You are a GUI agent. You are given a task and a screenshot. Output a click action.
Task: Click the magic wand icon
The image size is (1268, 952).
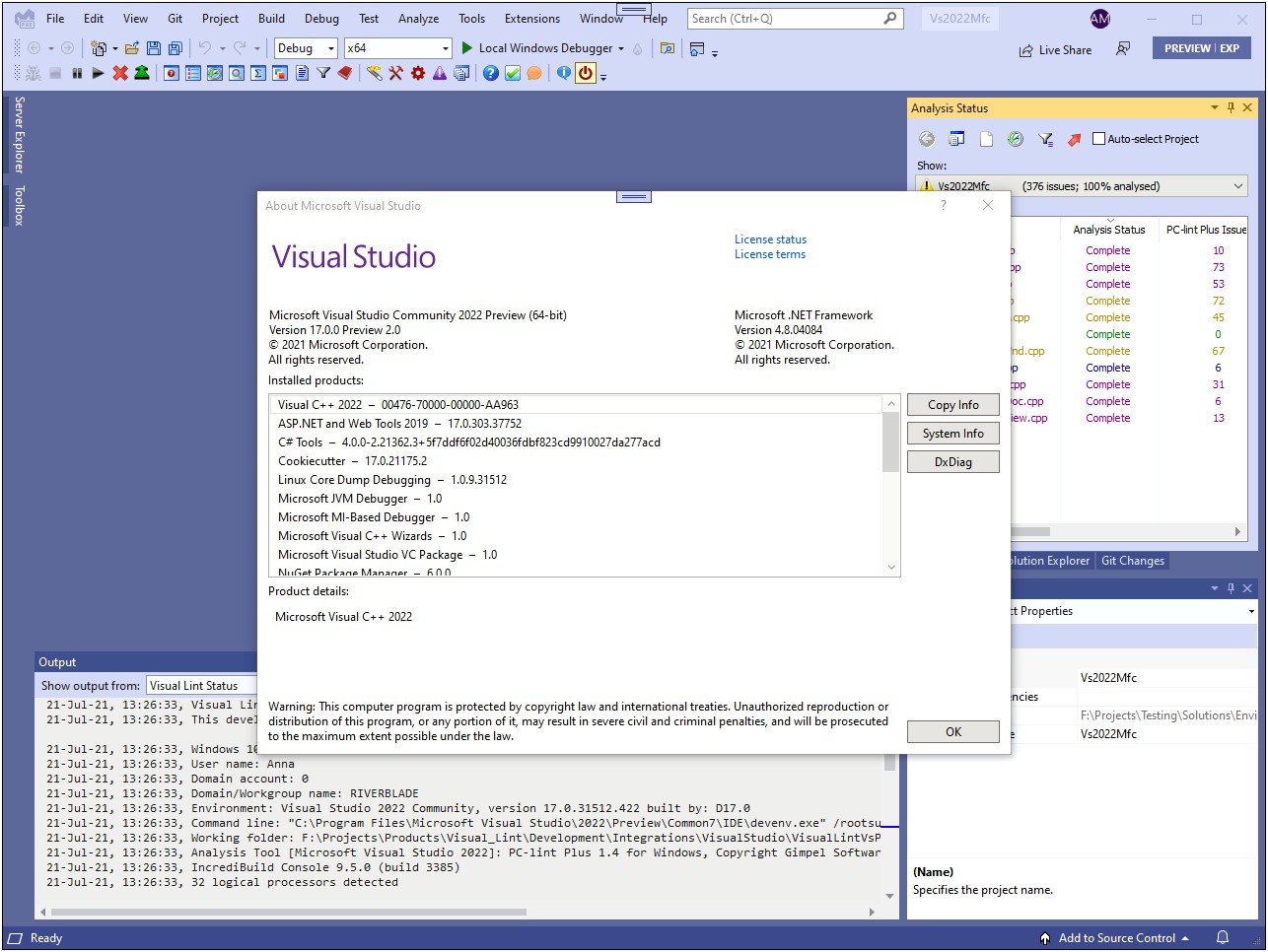(x=375, y=73)
